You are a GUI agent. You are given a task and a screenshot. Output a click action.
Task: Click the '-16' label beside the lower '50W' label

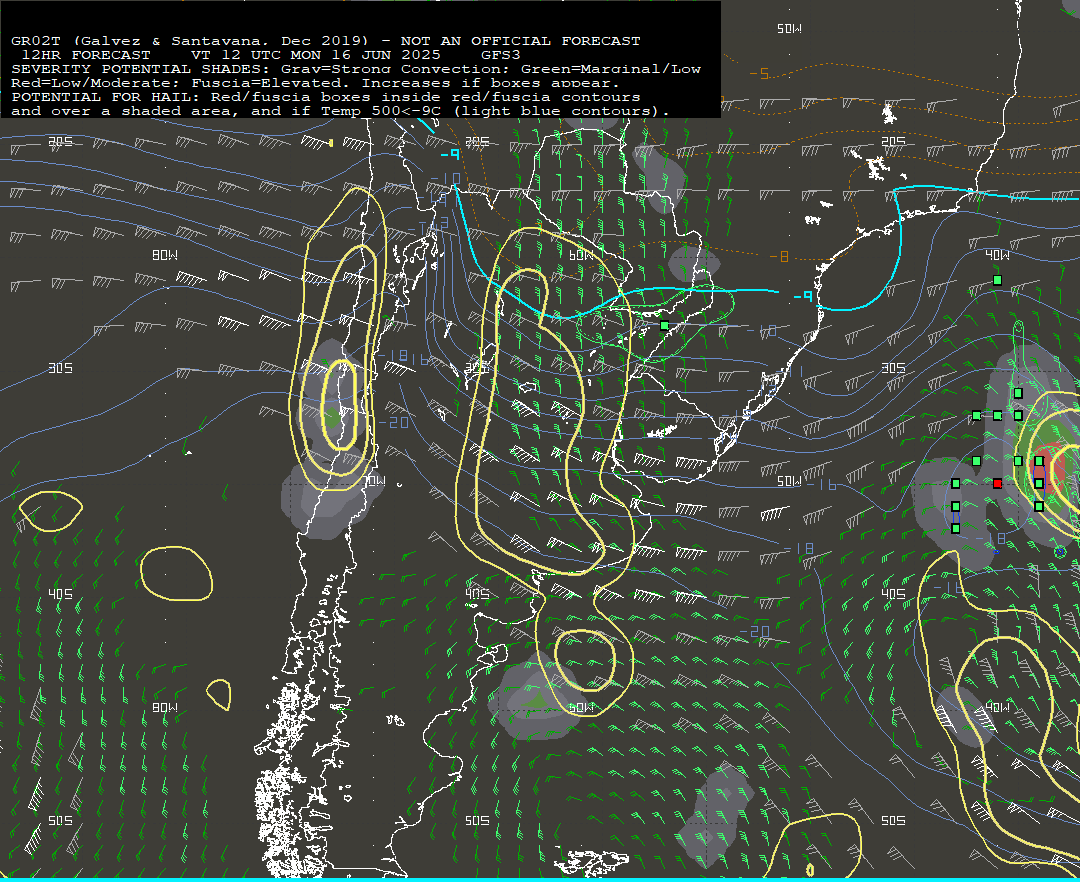[821, 485]
